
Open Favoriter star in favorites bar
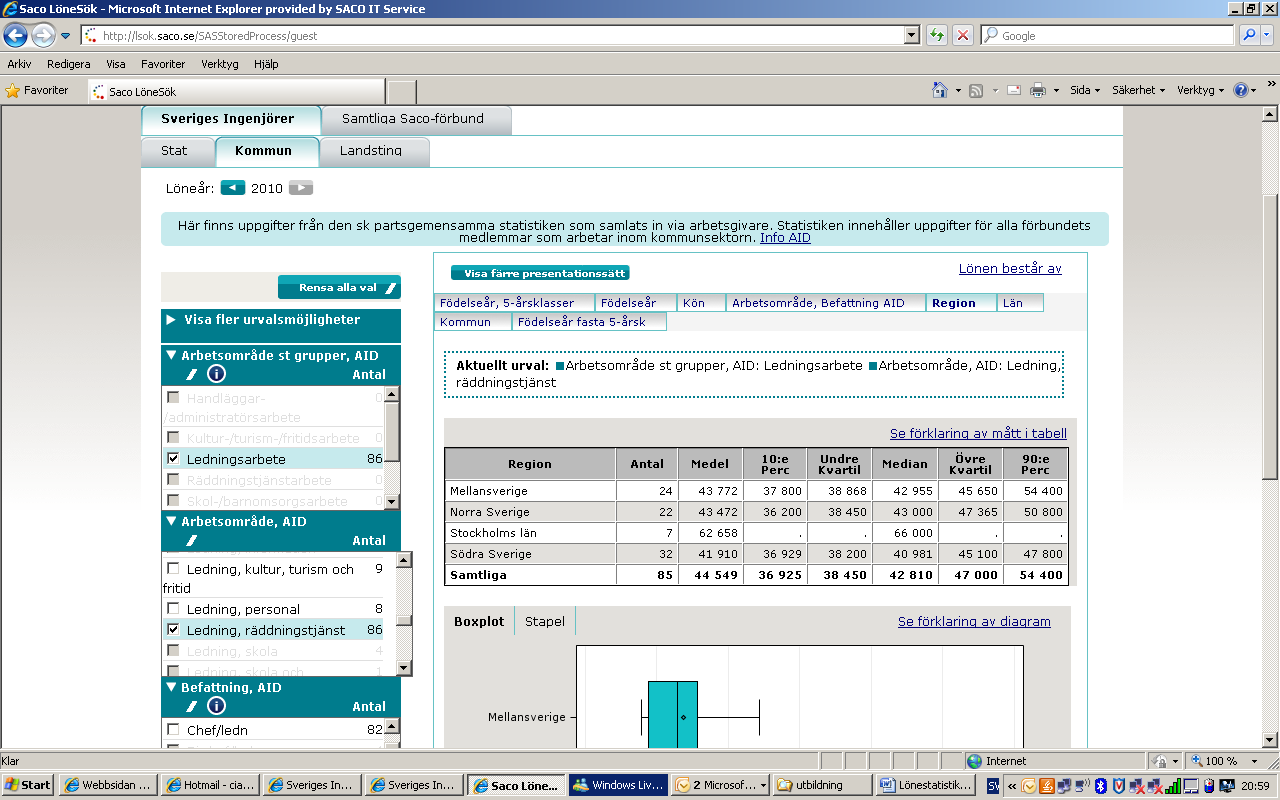pyautogui.click(x=37, y=90)
